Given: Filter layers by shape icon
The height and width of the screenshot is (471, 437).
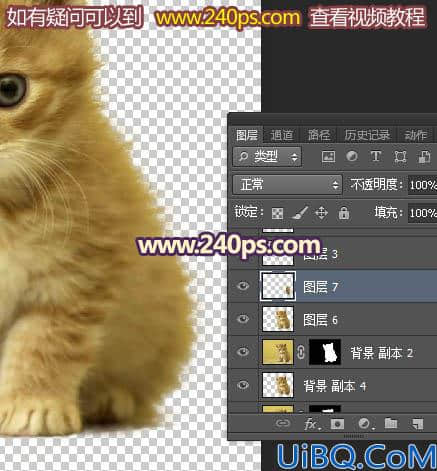Looking at the screenshot, I should (400, 157).
